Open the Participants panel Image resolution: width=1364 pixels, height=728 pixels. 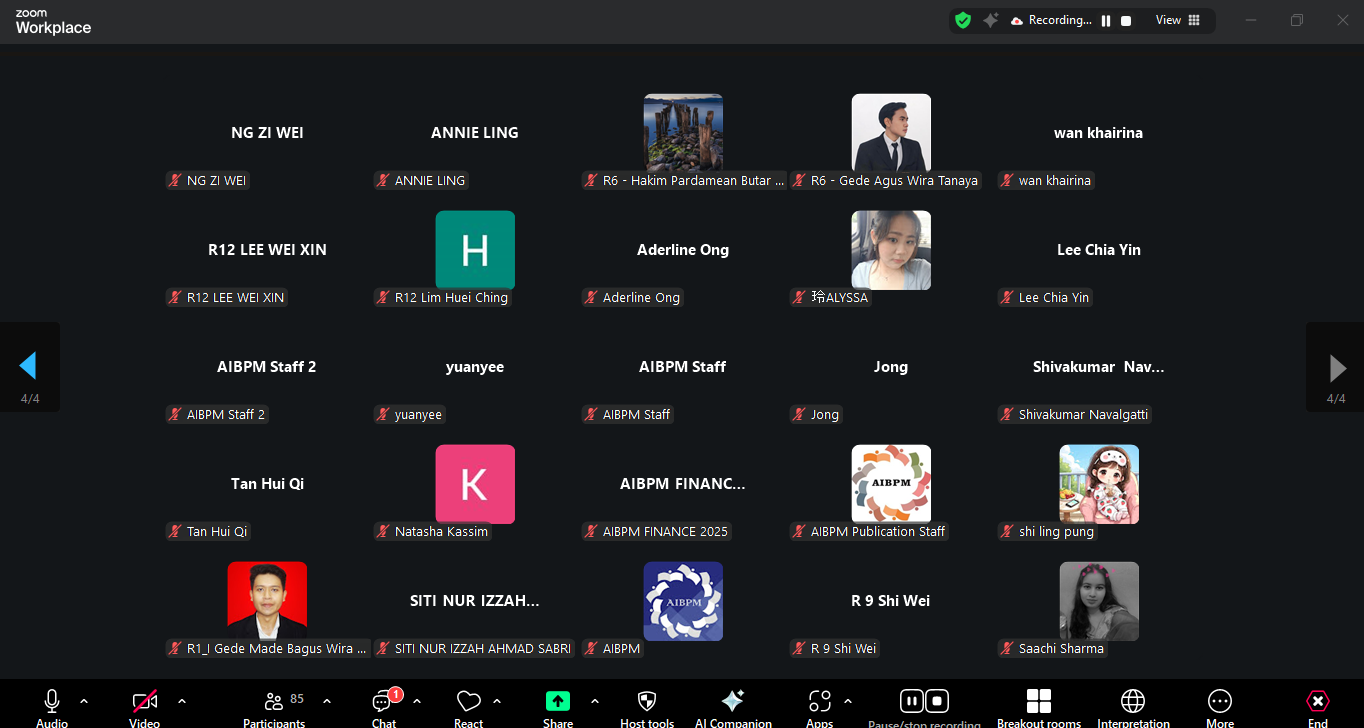pyautogui.click(x=273, y=704)
